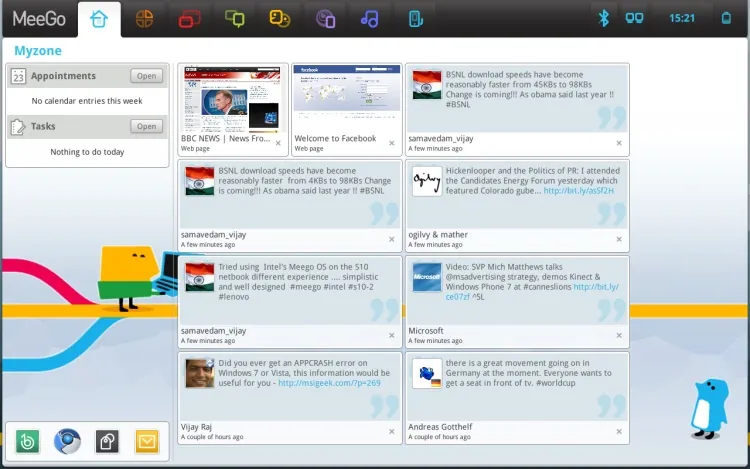Click the Microsoft account name
This screenshot has height=469, width=750.
(426, 331)
